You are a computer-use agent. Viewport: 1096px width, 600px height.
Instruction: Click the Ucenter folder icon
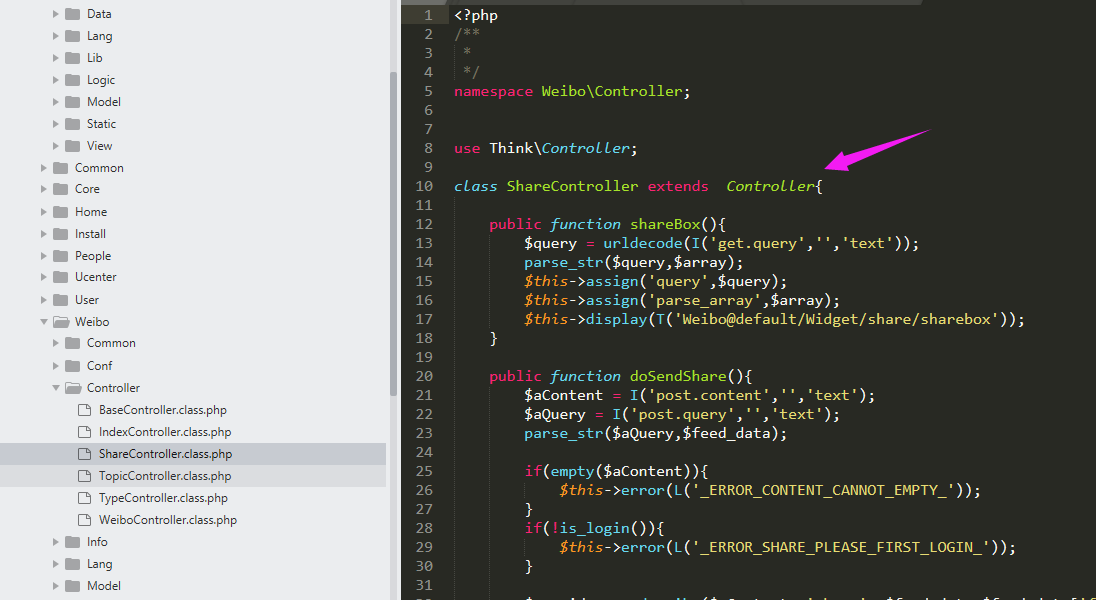[61, 277]
